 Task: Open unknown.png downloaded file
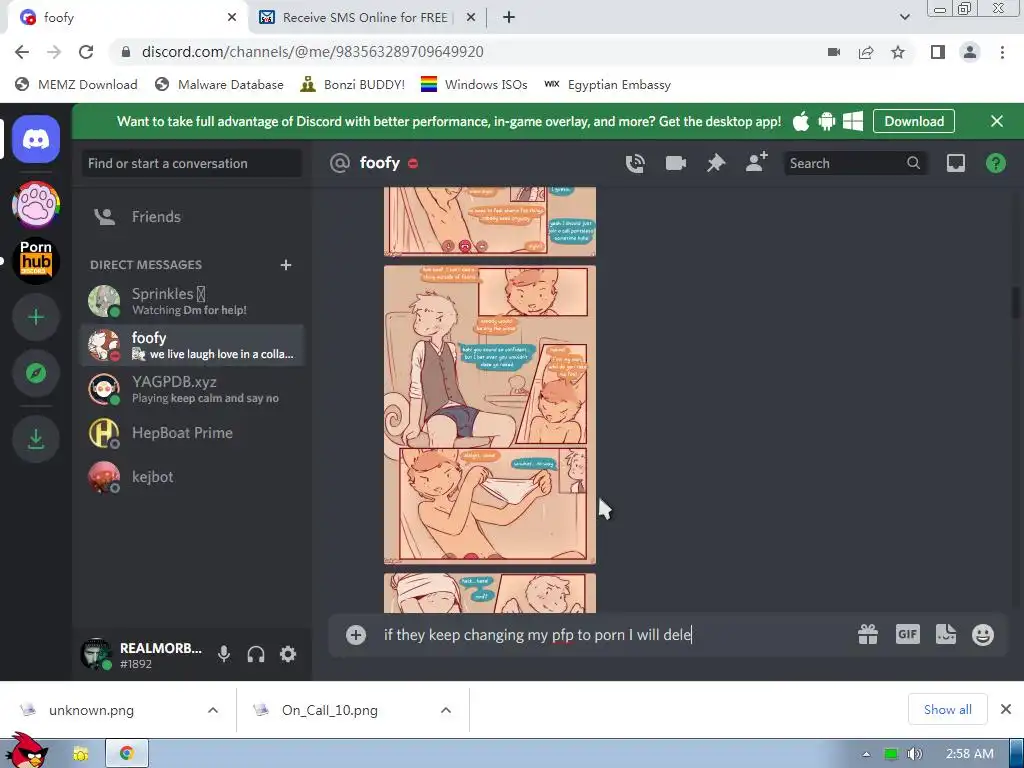pos(91,710)
